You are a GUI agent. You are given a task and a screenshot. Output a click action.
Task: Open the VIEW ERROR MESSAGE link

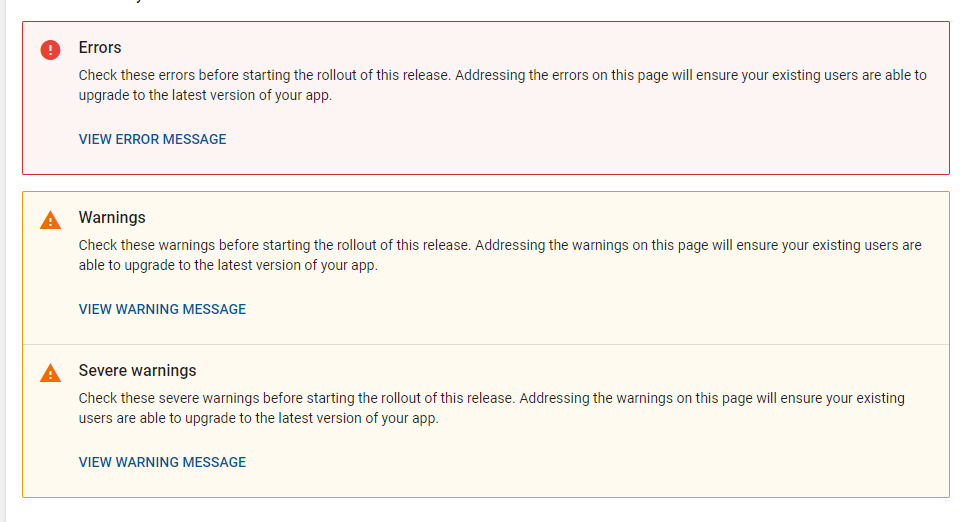coord(152,140)
